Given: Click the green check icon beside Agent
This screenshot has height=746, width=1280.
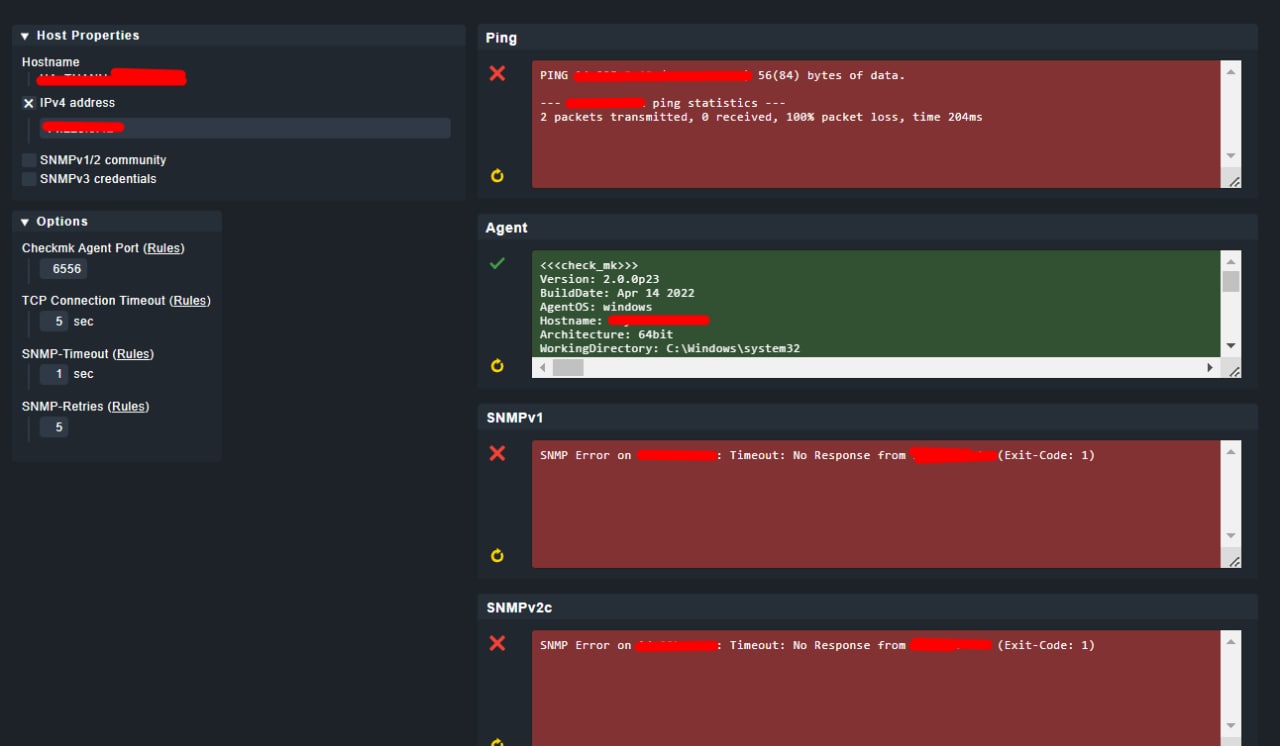Looking at the screenshot, I should [x=497, y=263].
